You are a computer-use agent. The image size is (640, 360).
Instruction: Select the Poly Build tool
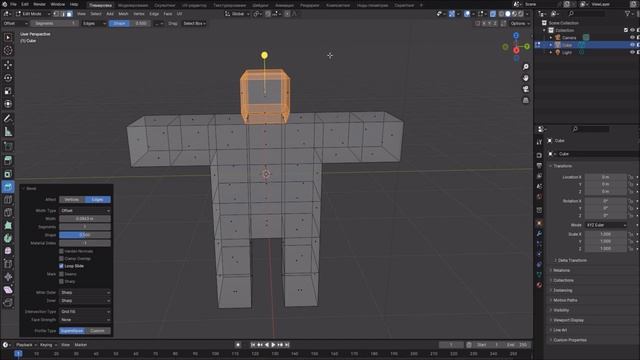8,226
